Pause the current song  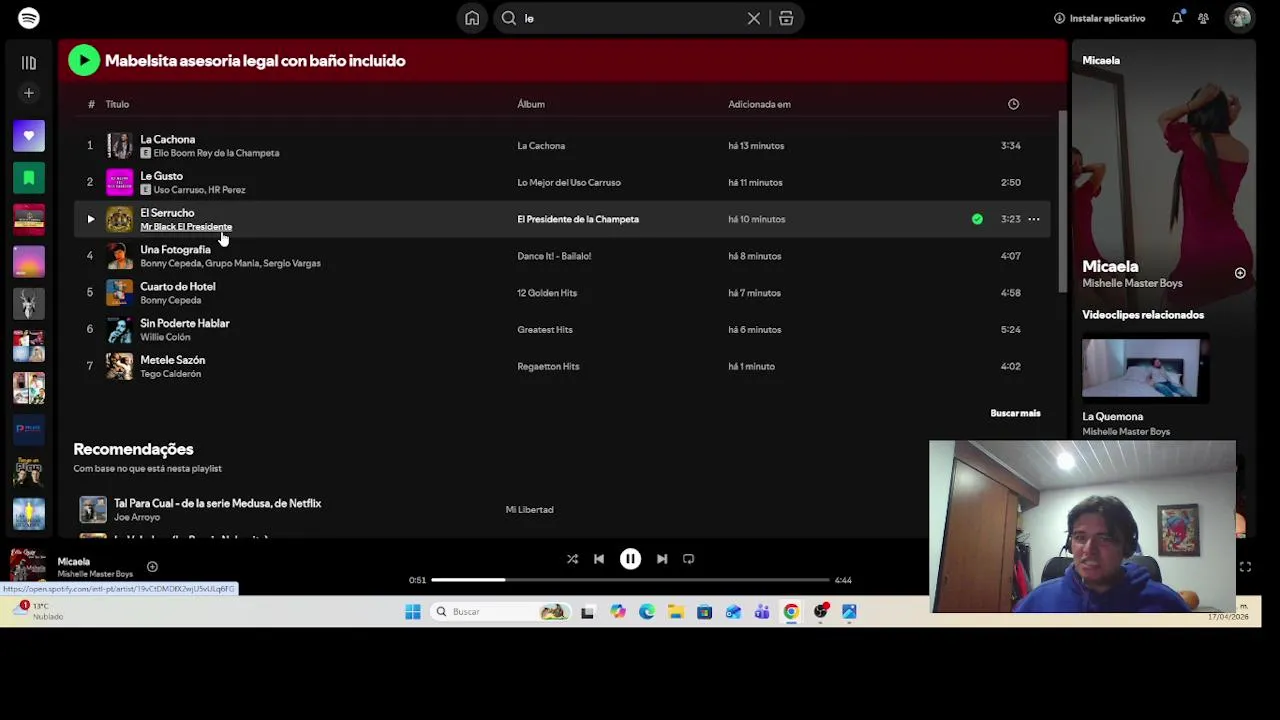[630, 559]
